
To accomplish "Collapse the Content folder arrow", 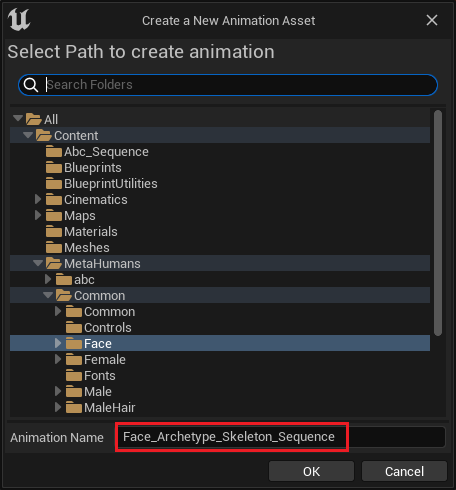I will pyautogui.click(x=28, y=135).
